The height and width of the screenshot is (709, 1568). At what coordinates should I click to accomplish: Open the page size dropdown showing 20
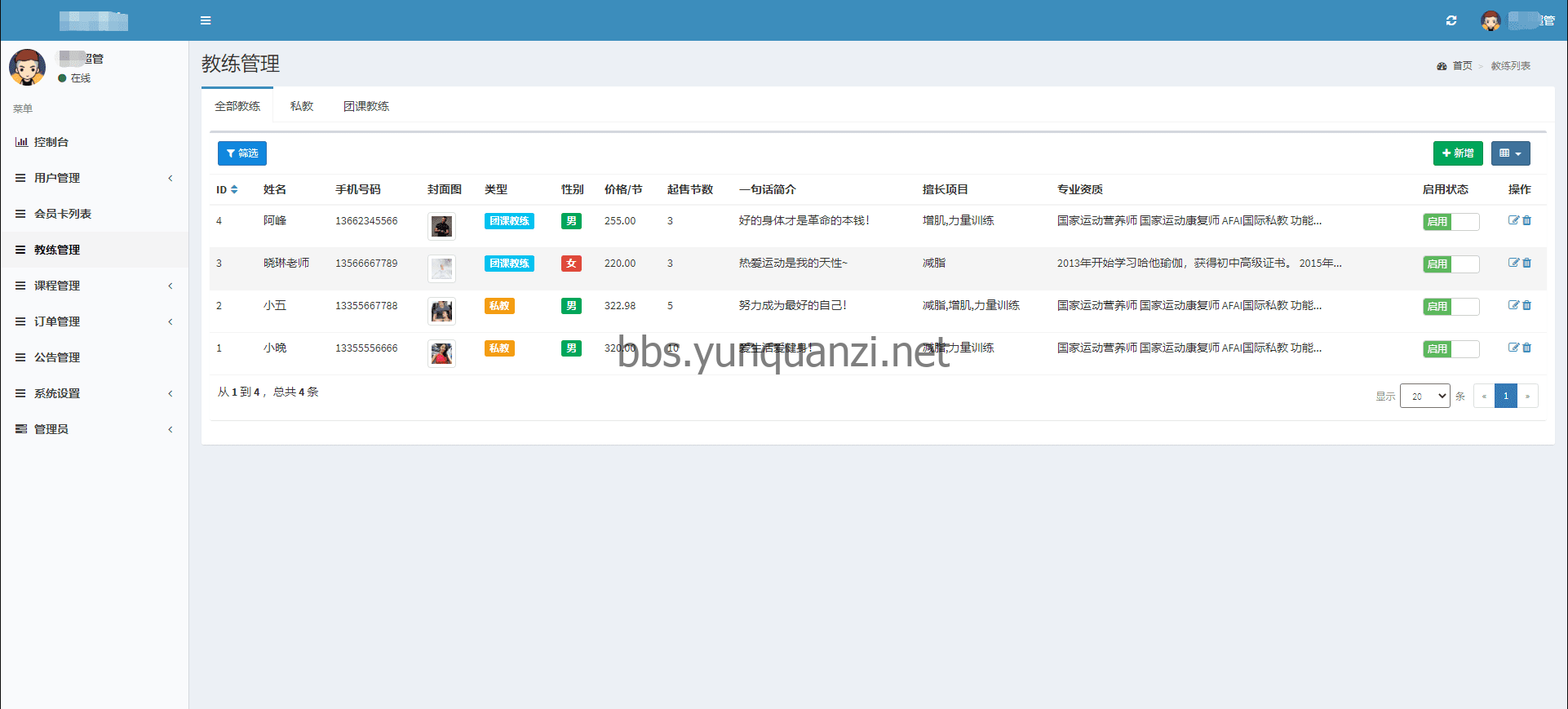(x=1424, y=396)
